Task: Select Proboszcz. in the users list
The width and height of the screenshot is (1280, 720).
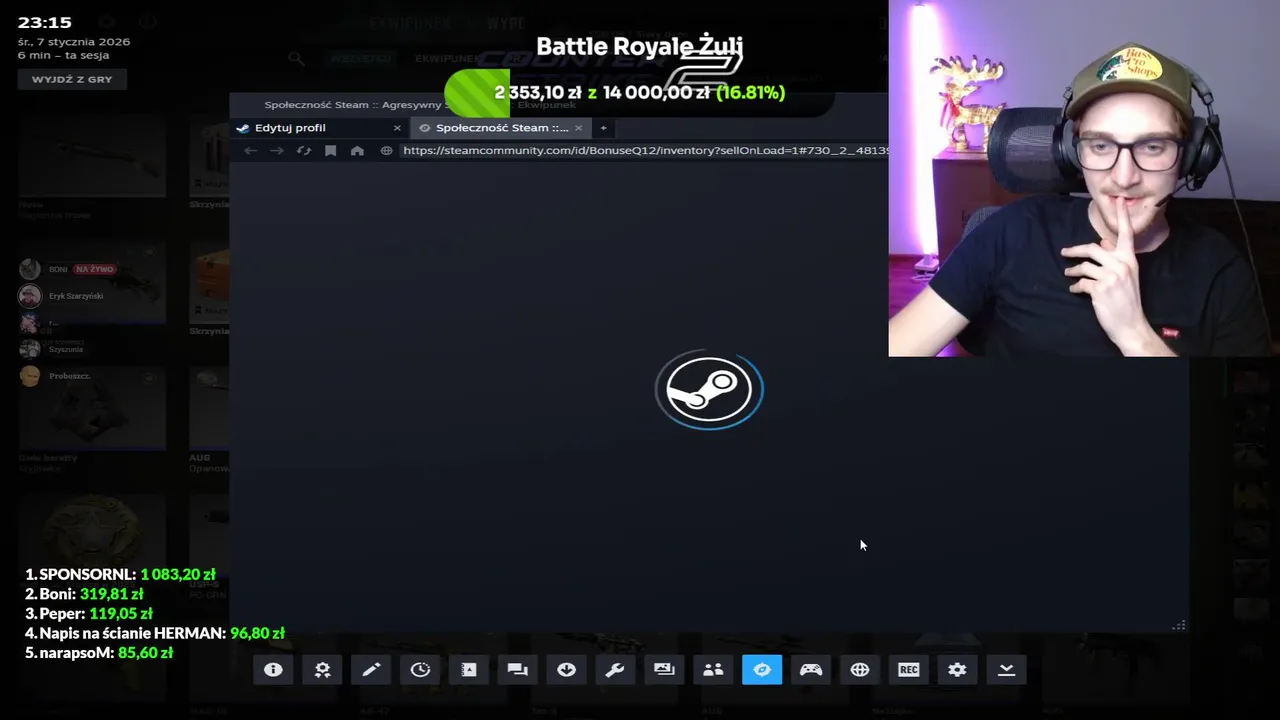Action: (70, 376)
